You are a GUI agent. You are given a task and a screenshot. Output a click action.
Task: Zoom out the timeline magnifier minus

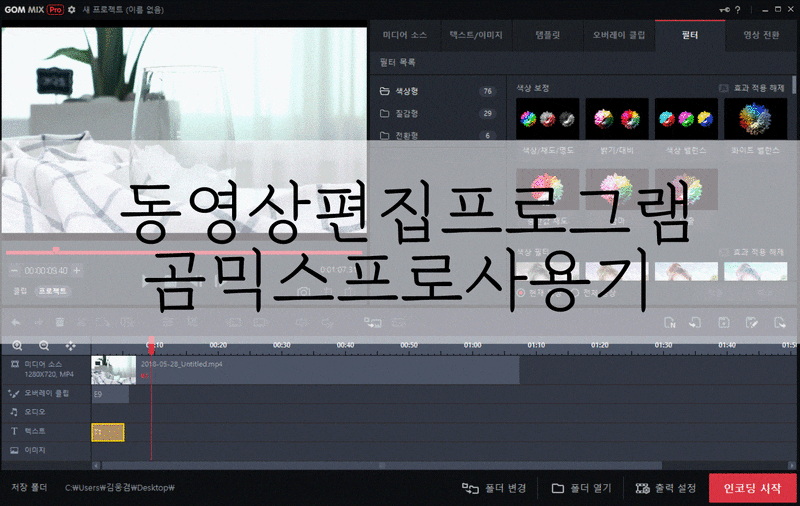pyautogui.click(x=44, y=346)
